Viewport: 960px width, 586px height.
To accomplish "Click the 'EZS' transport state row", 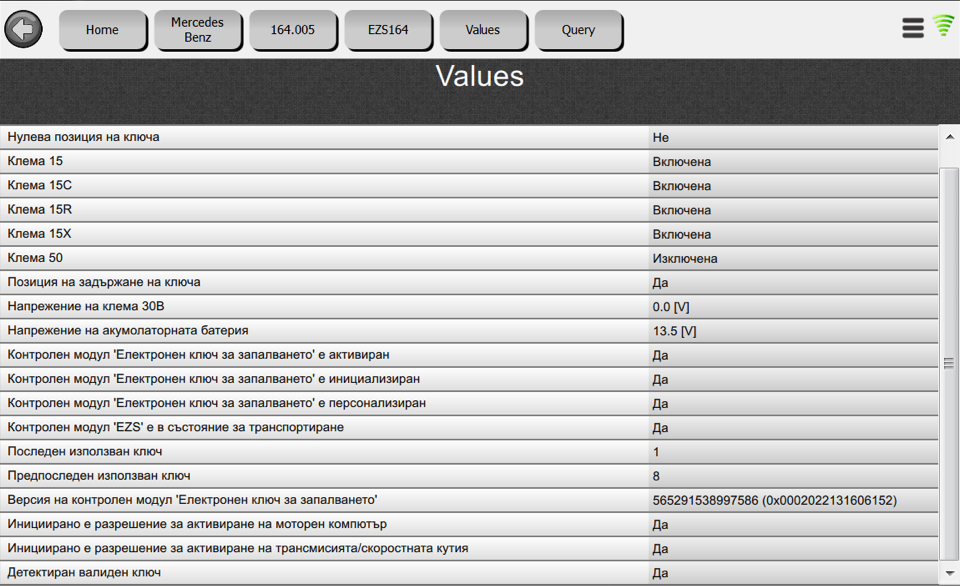I will (x=468, y=427).
